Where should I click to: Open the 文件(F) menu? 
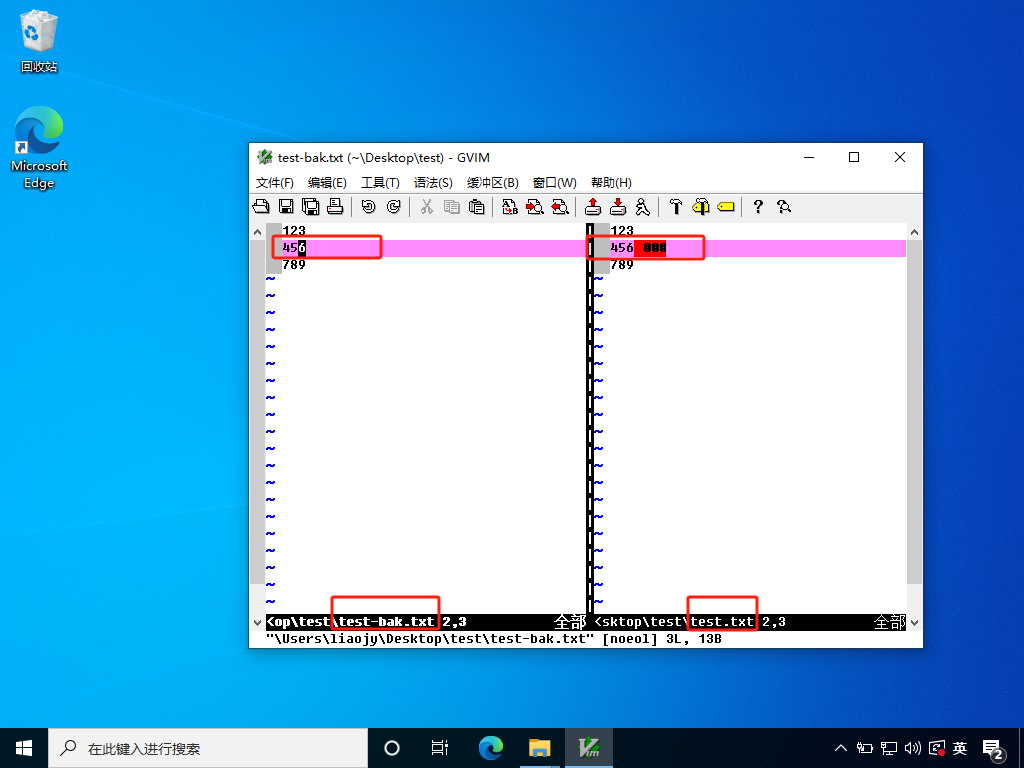275,183
